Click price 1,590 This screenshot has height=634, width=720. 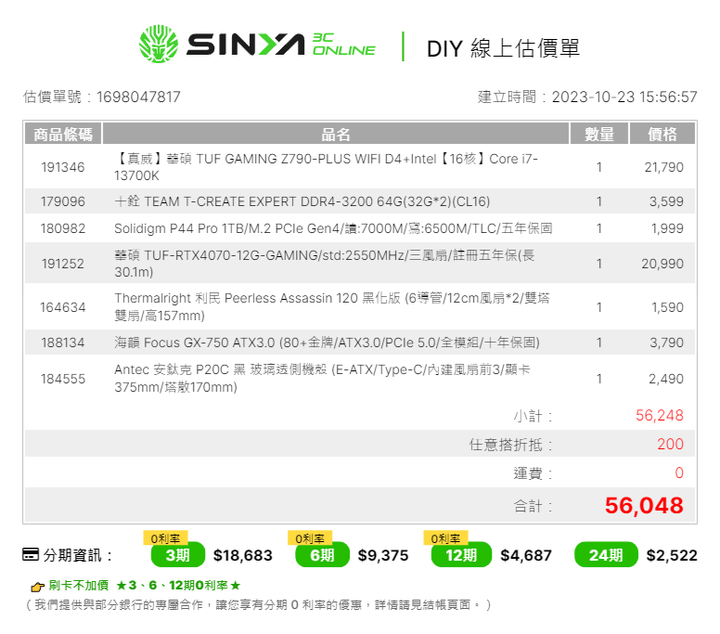coord(668,307)
